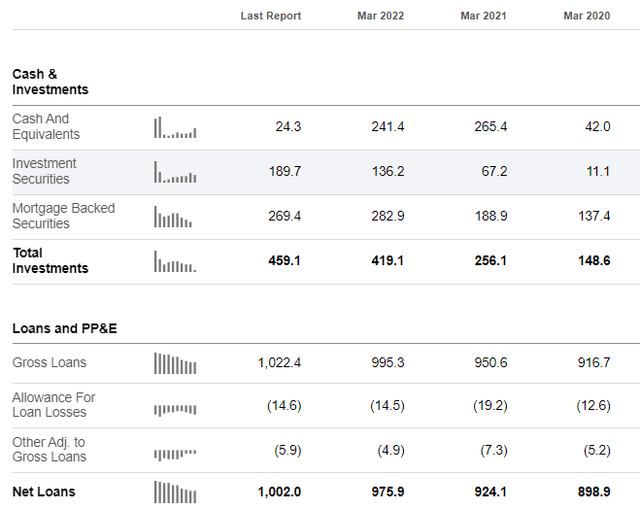
Task: Click the Net Loans row label
Action: [44, 491]
